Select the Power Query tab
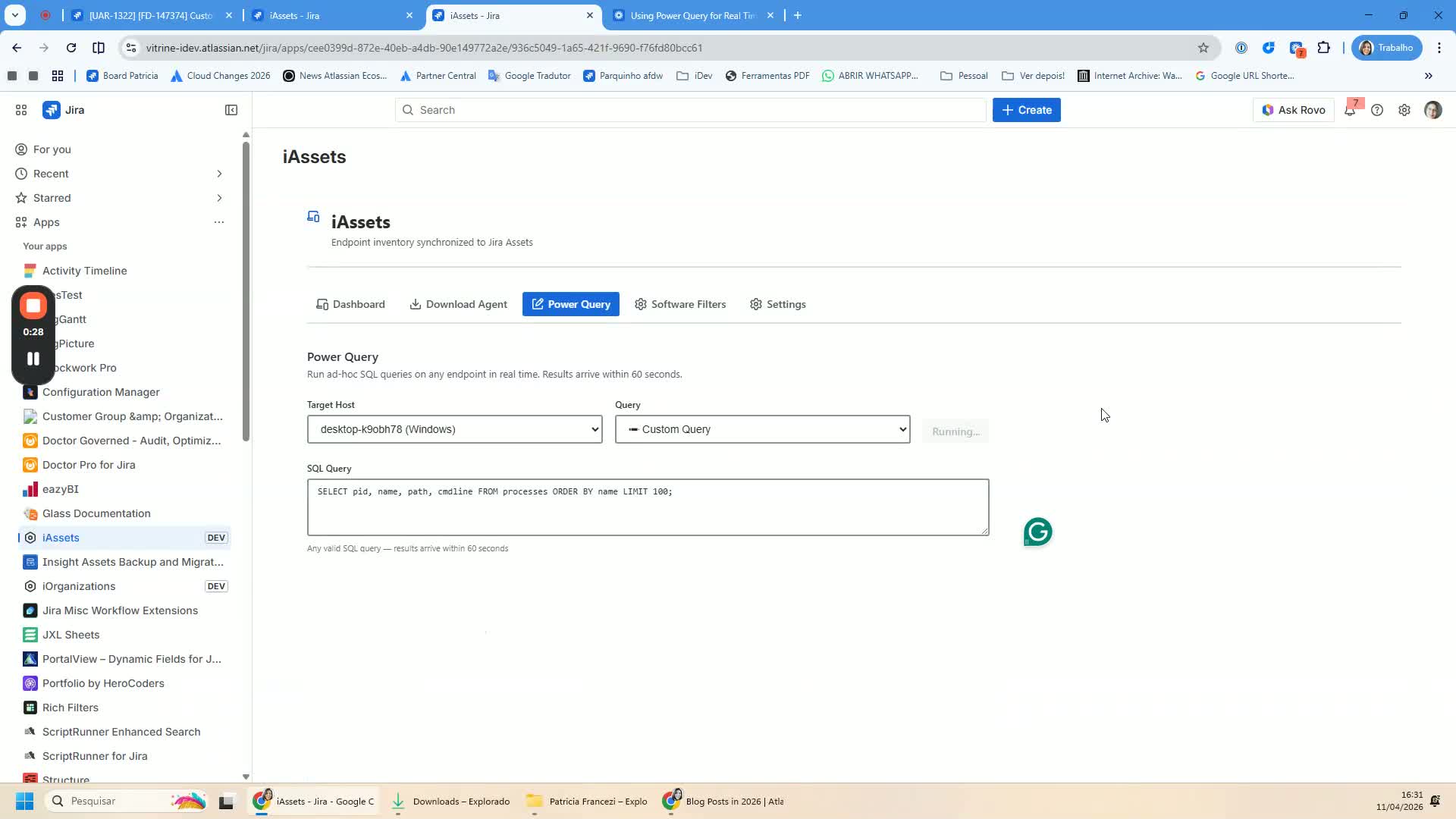The image size is (1456, 819). point(571,304)
